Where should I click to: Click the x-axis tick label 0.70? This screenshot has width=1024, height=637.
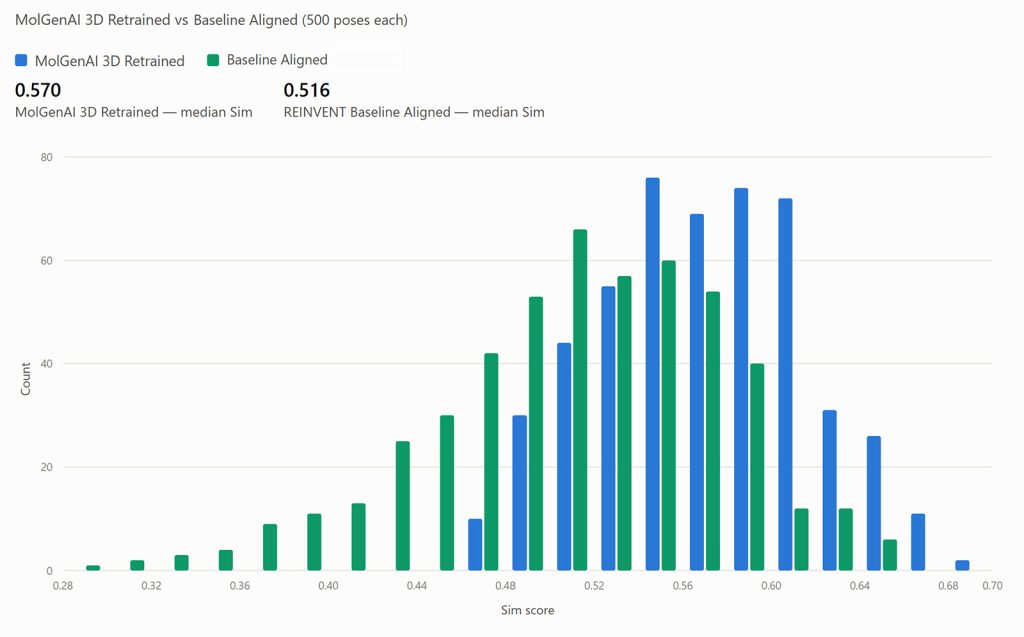coord(992,585)
